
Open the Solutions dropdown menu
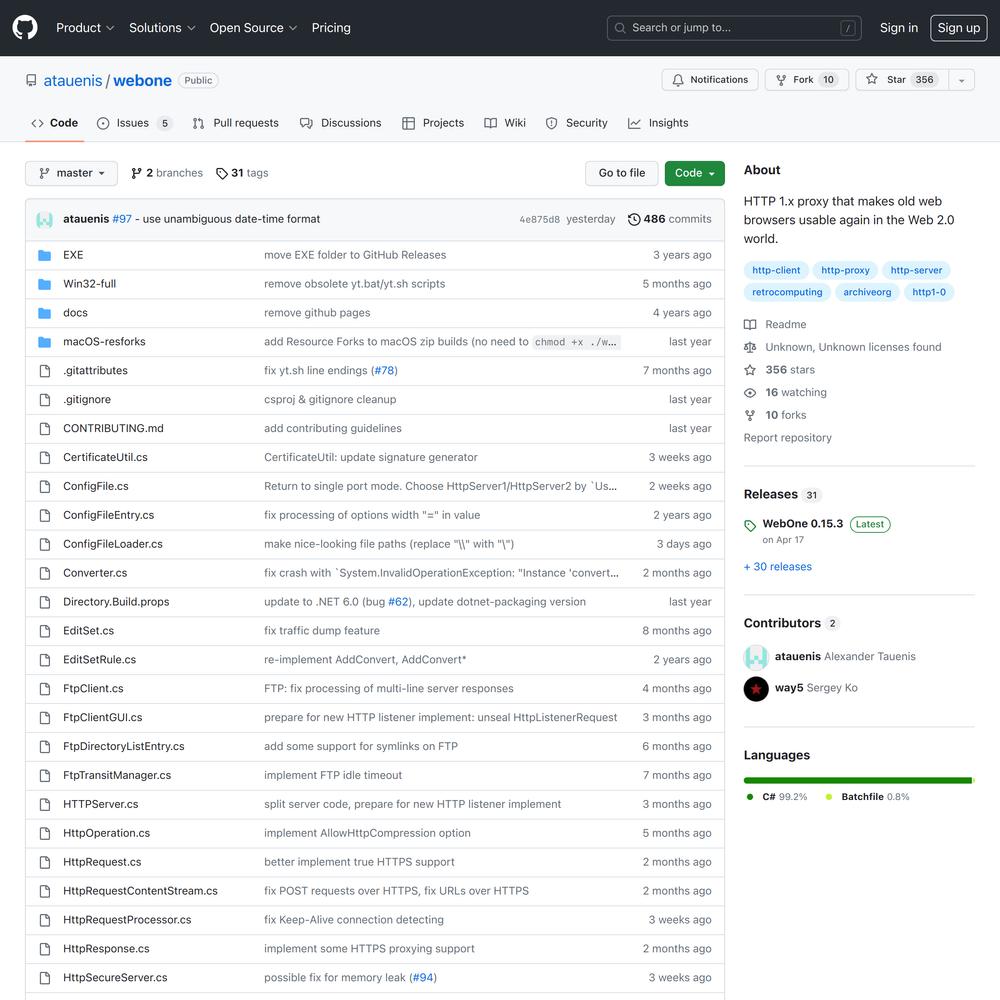tap(161, 27)
